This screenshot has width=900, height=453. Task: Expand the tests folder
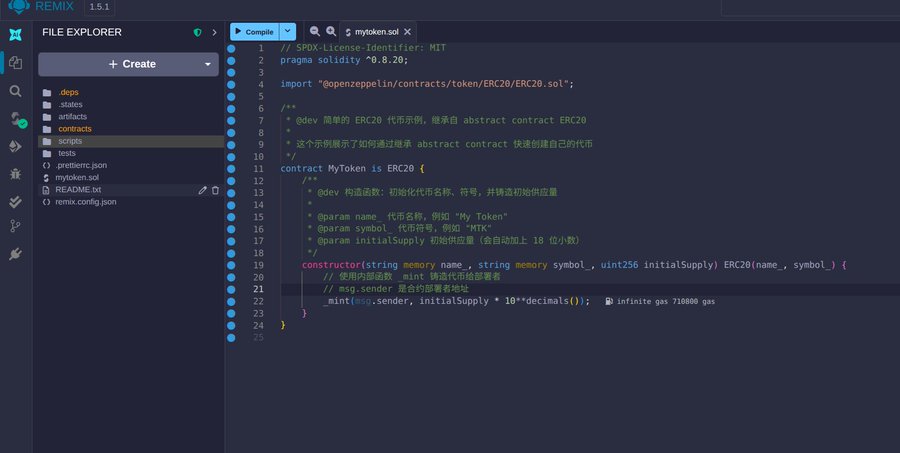(67, 153)
